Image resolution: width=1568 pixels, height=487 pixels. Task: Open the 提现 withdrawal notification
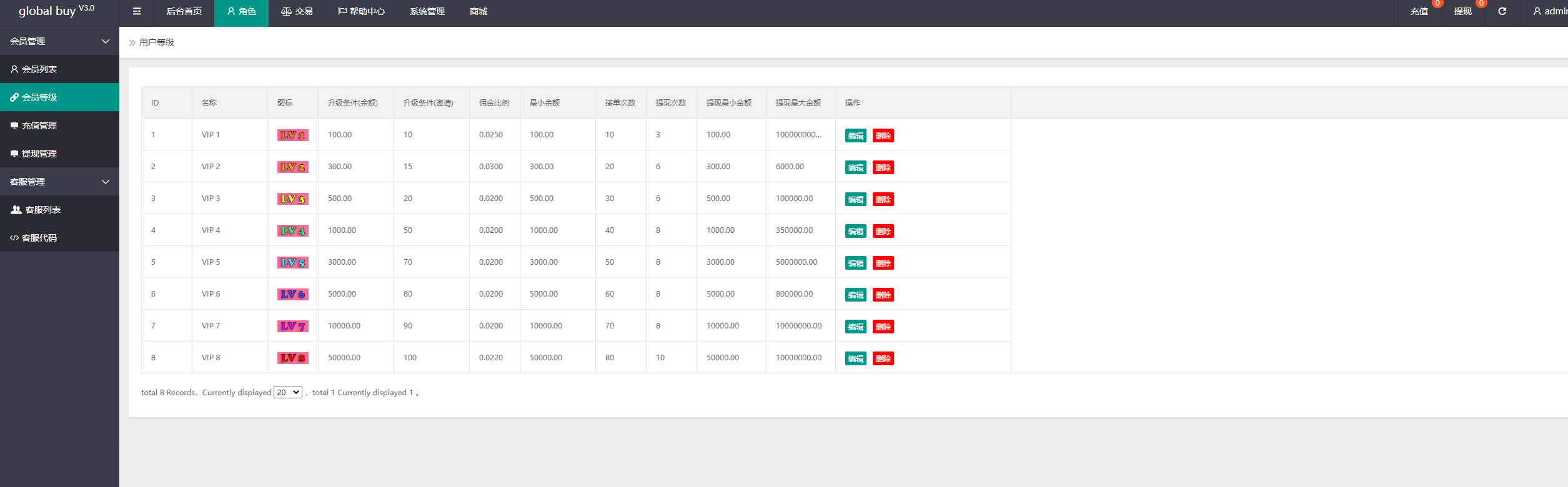point(1462,11)
